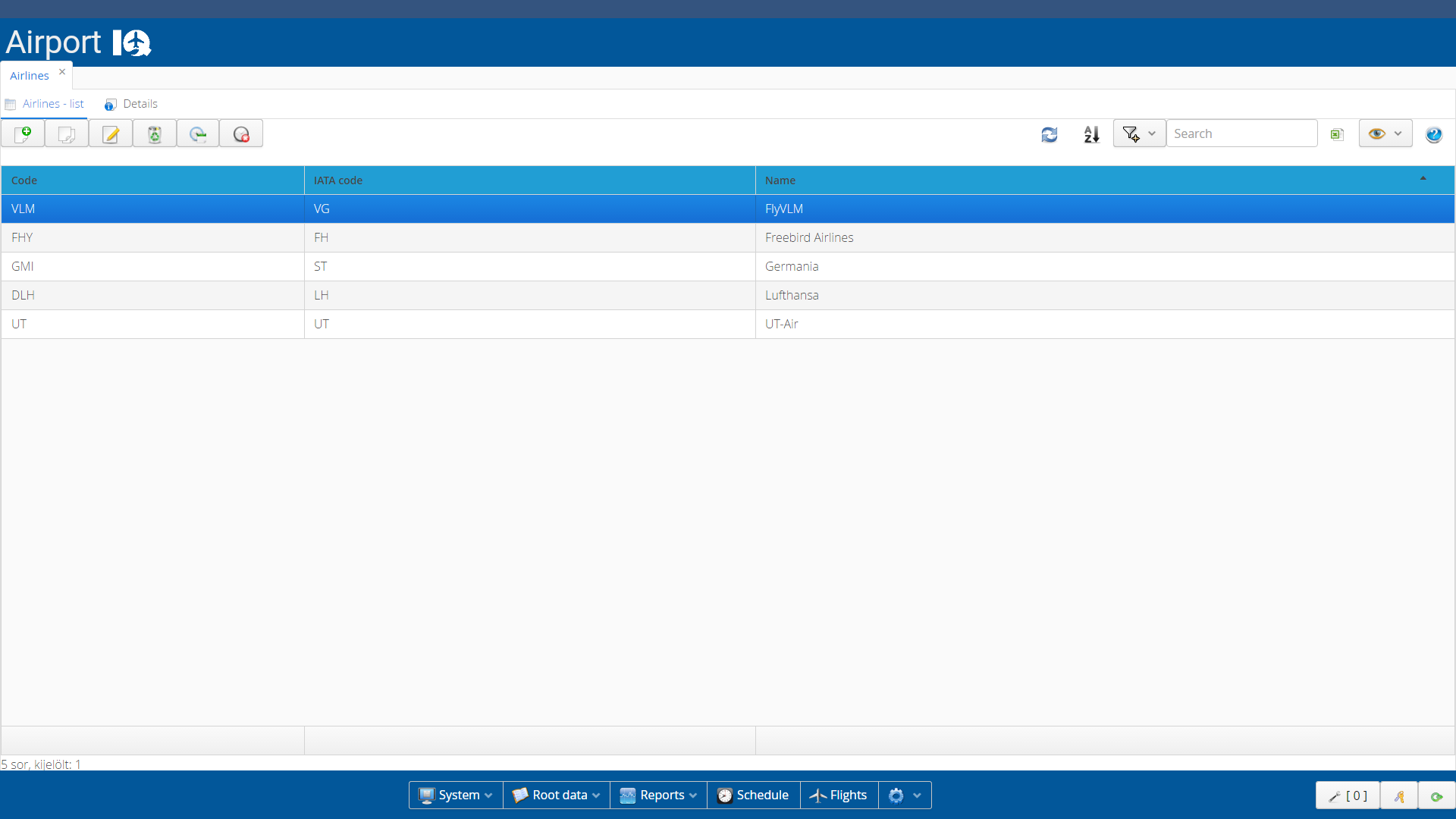Viewport: 1456px width, 819px height.
Task: Click the recycle bin delete icon
Action: (155, 134)
